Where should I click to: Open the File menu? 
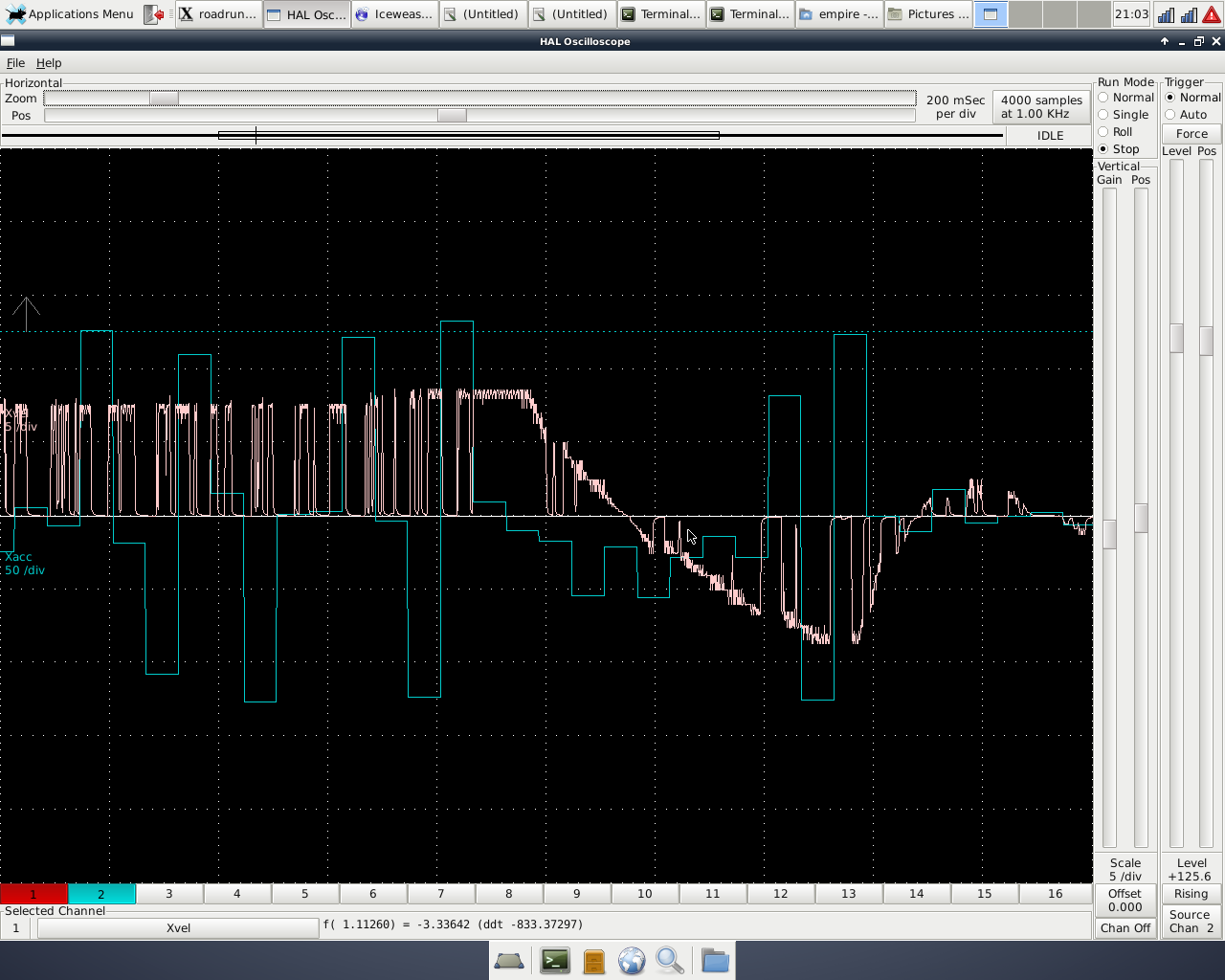coord(15,63)
